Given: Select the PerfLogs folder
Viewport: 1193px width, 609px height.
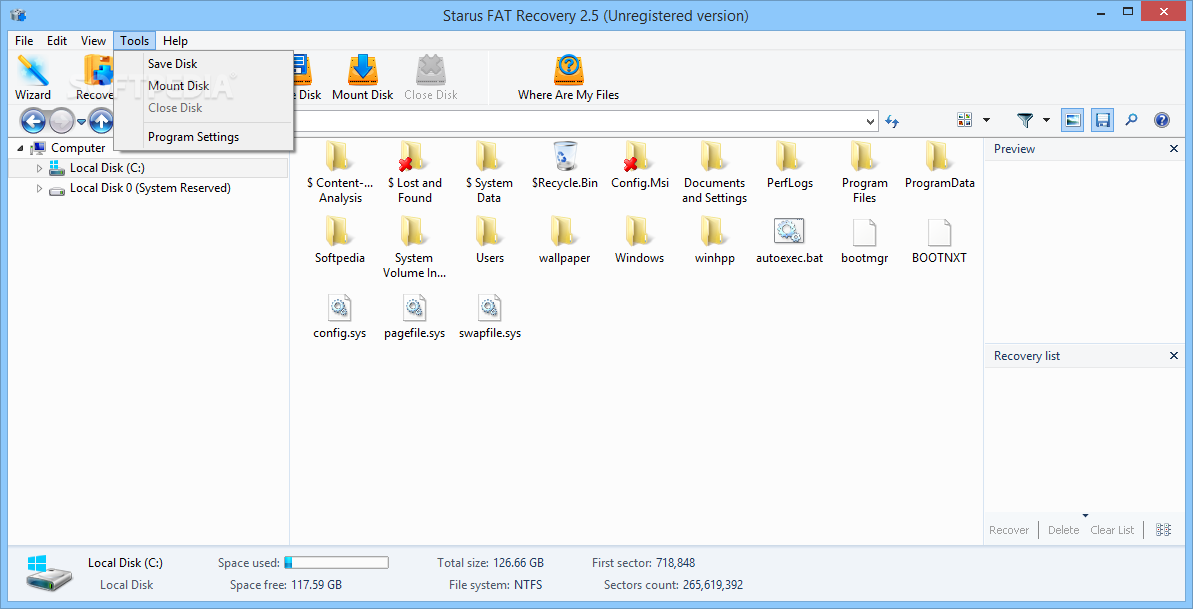Looking at the screenshot, I should tap(789, 165).
